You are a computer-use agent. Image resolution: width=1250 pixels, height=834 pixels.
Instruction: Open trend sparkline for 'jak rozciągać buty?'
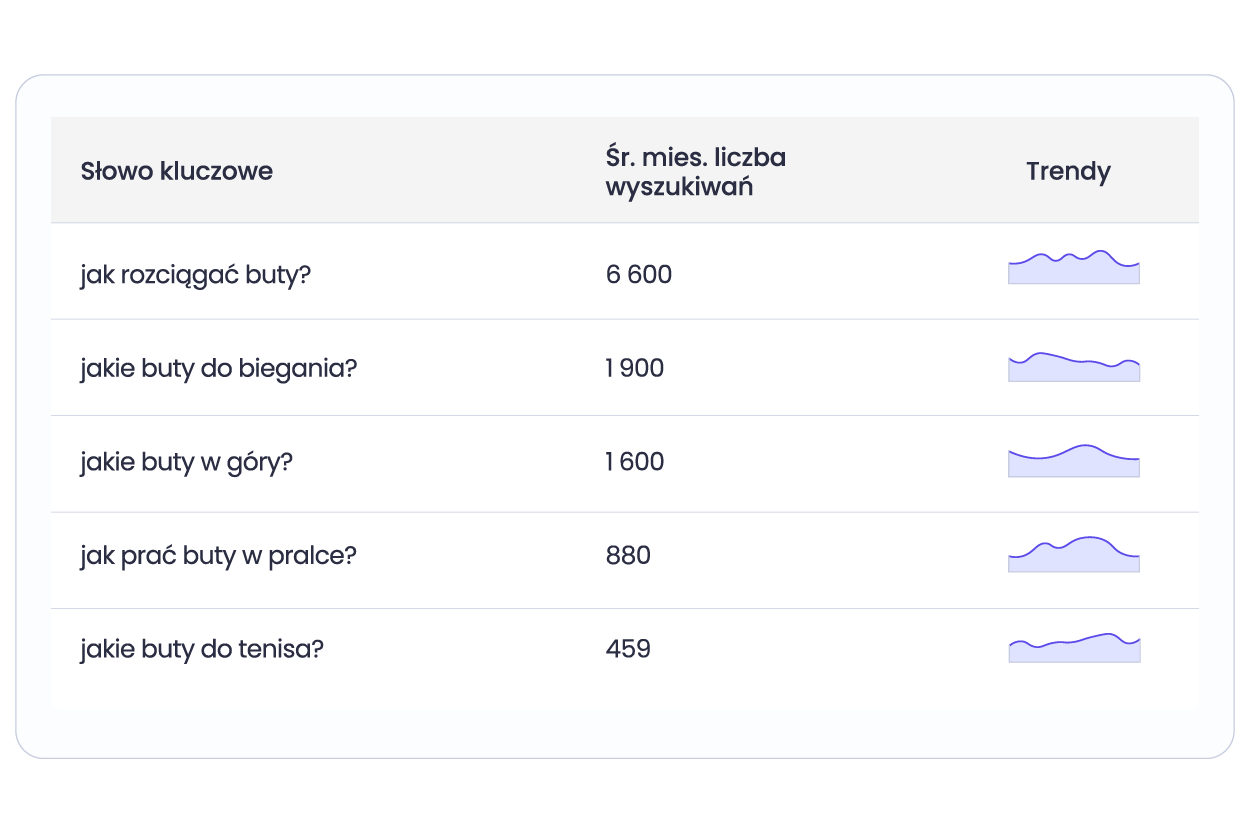point(1074,267)
